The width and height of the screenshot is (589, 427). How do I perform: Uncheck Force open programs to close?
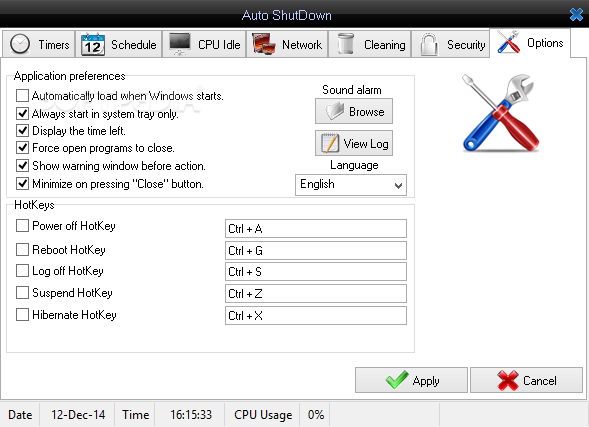point(22,148)
